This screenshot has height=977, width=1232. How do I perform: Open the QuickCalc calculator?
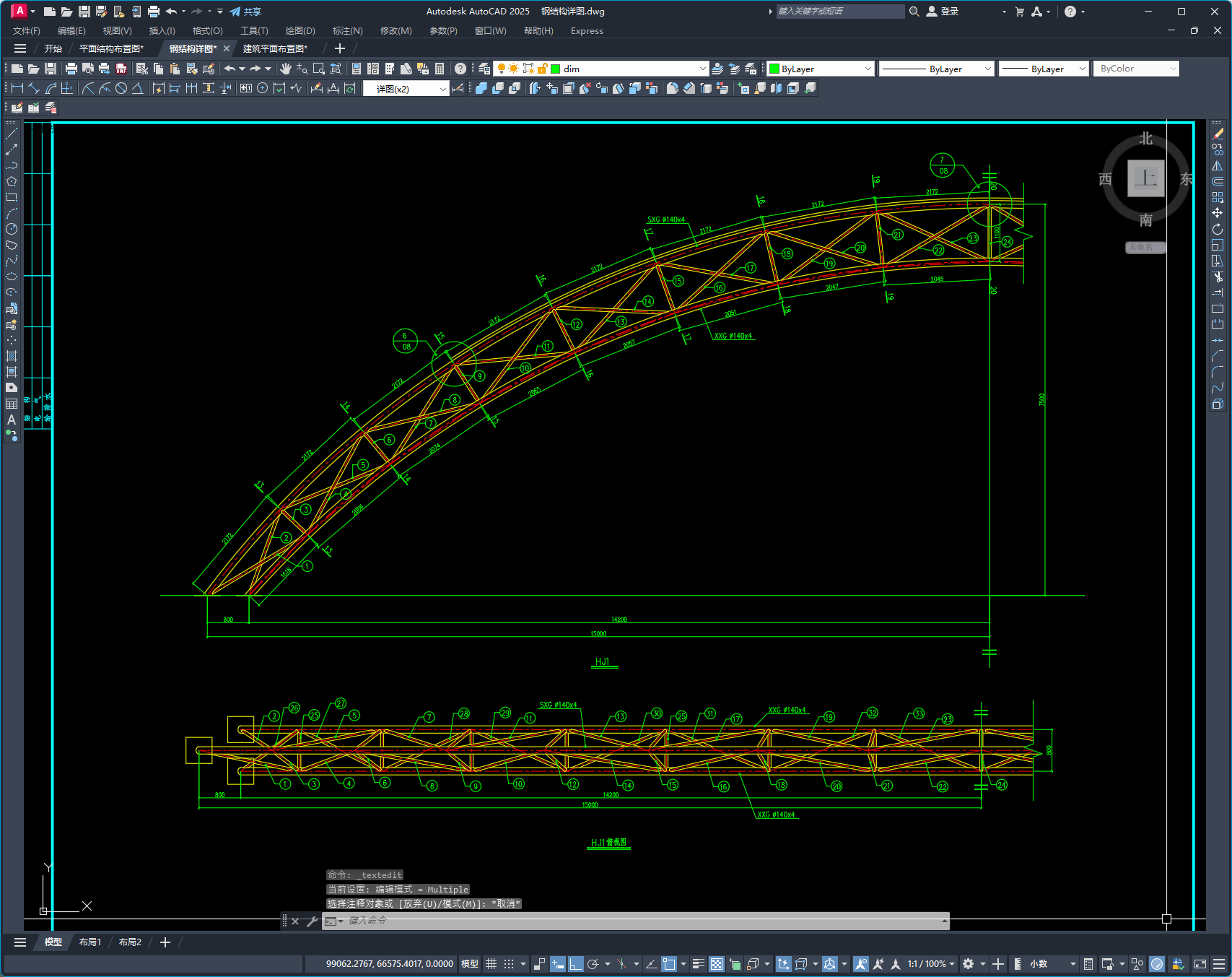click(440, 69)
